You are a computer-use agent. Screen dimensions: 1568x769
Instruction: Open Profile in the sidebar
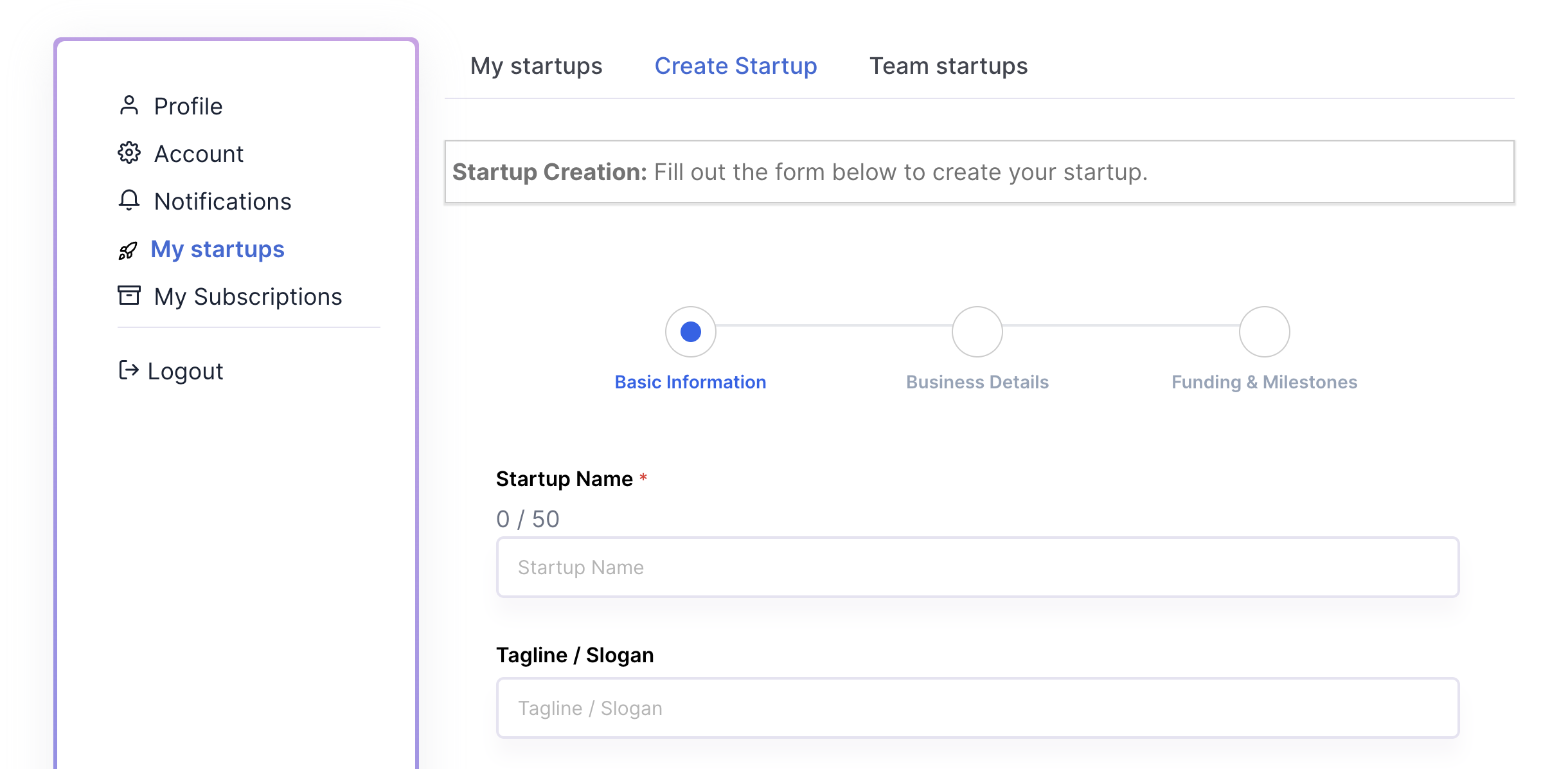pos(188,106)
